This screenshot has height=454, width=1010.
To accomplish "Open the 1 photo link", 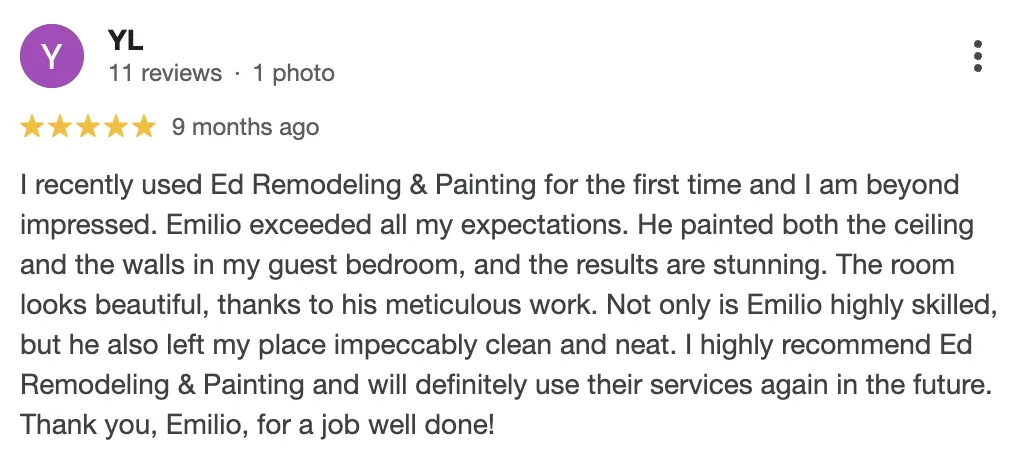I will click(x=293, y=74).
